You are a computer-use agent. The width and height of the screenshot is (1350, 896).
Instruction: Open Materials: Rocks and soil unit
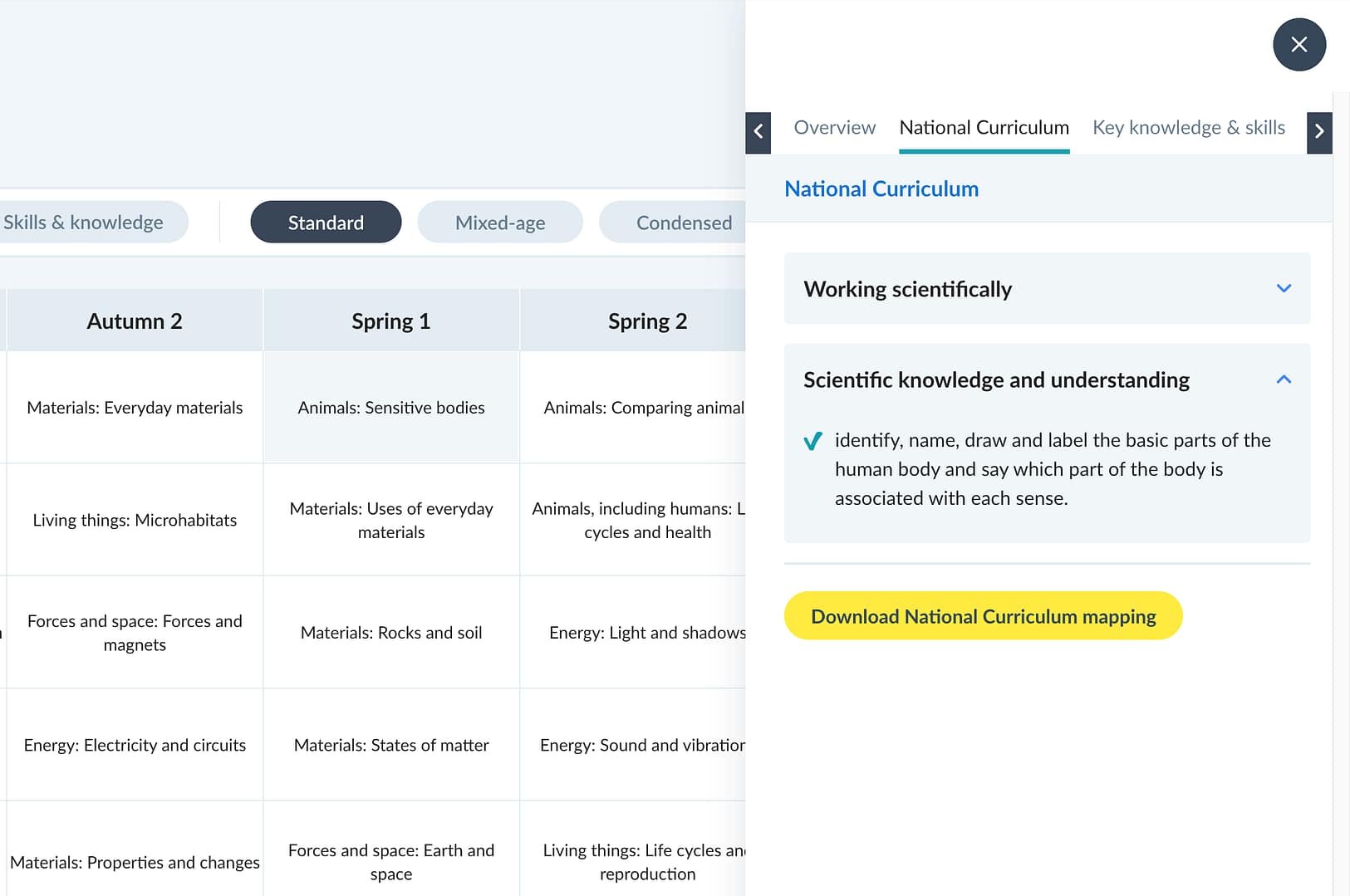click(x=391, y=633)
